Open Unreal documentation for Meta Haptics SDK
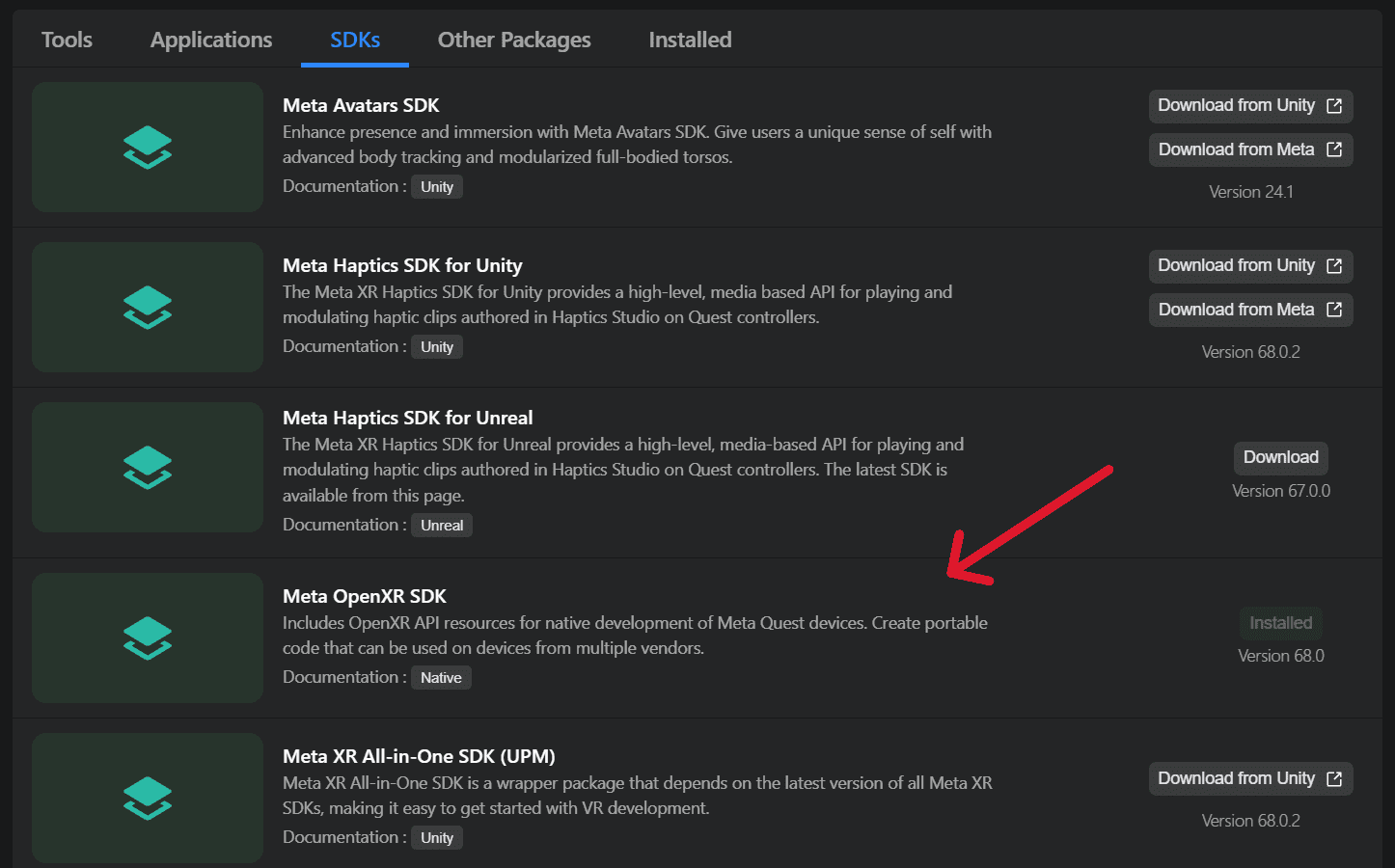The image size is (1395, 868). coord(442,526)
